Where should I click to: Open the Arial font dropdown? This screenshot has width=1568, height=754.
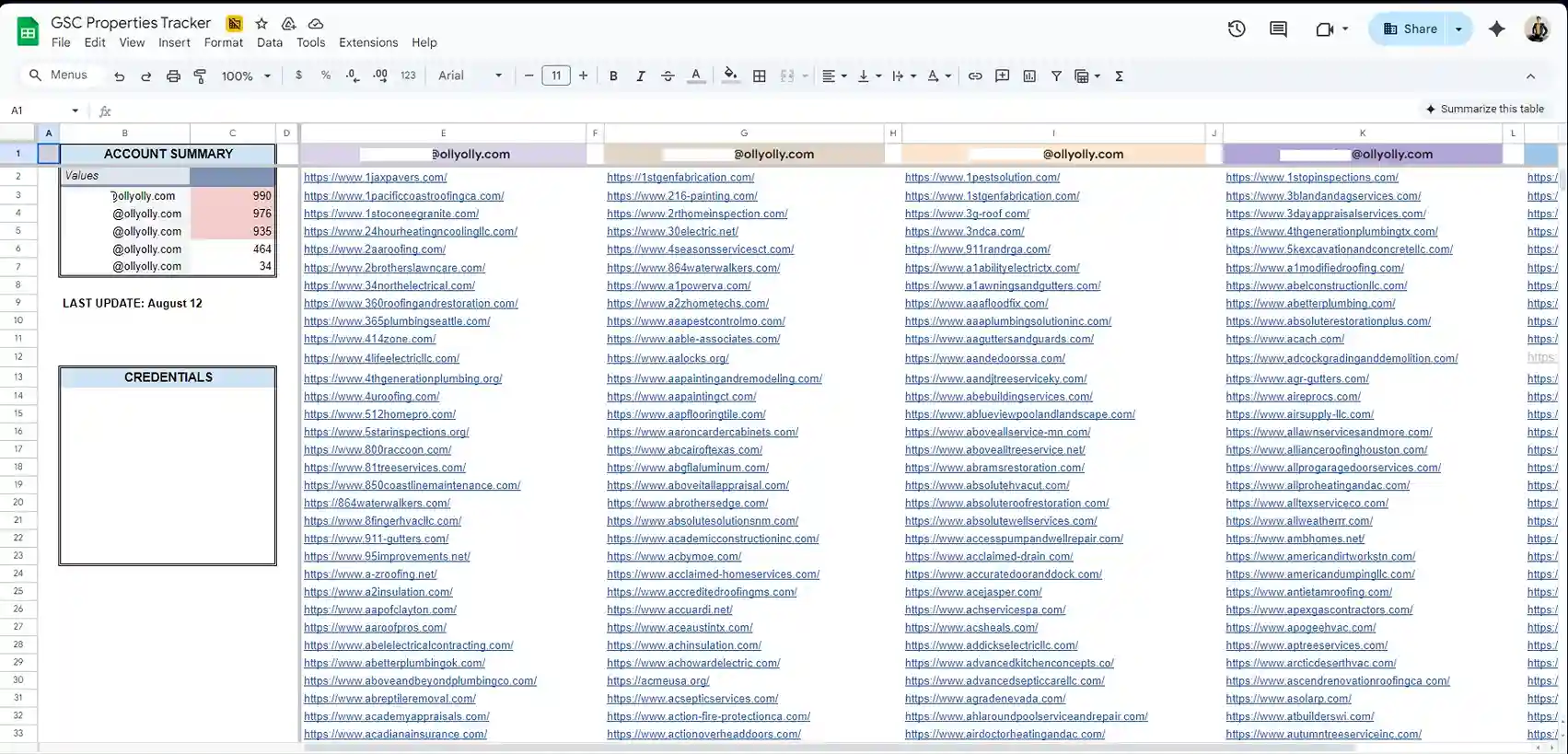(470, 75)
